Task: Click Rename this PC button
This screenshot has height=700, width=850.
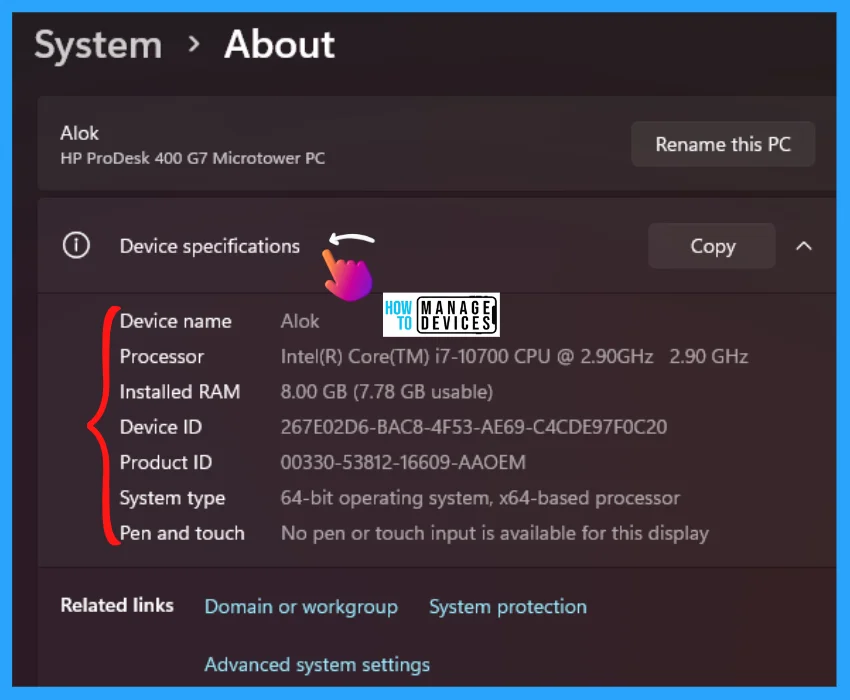Action: point(723,144)
